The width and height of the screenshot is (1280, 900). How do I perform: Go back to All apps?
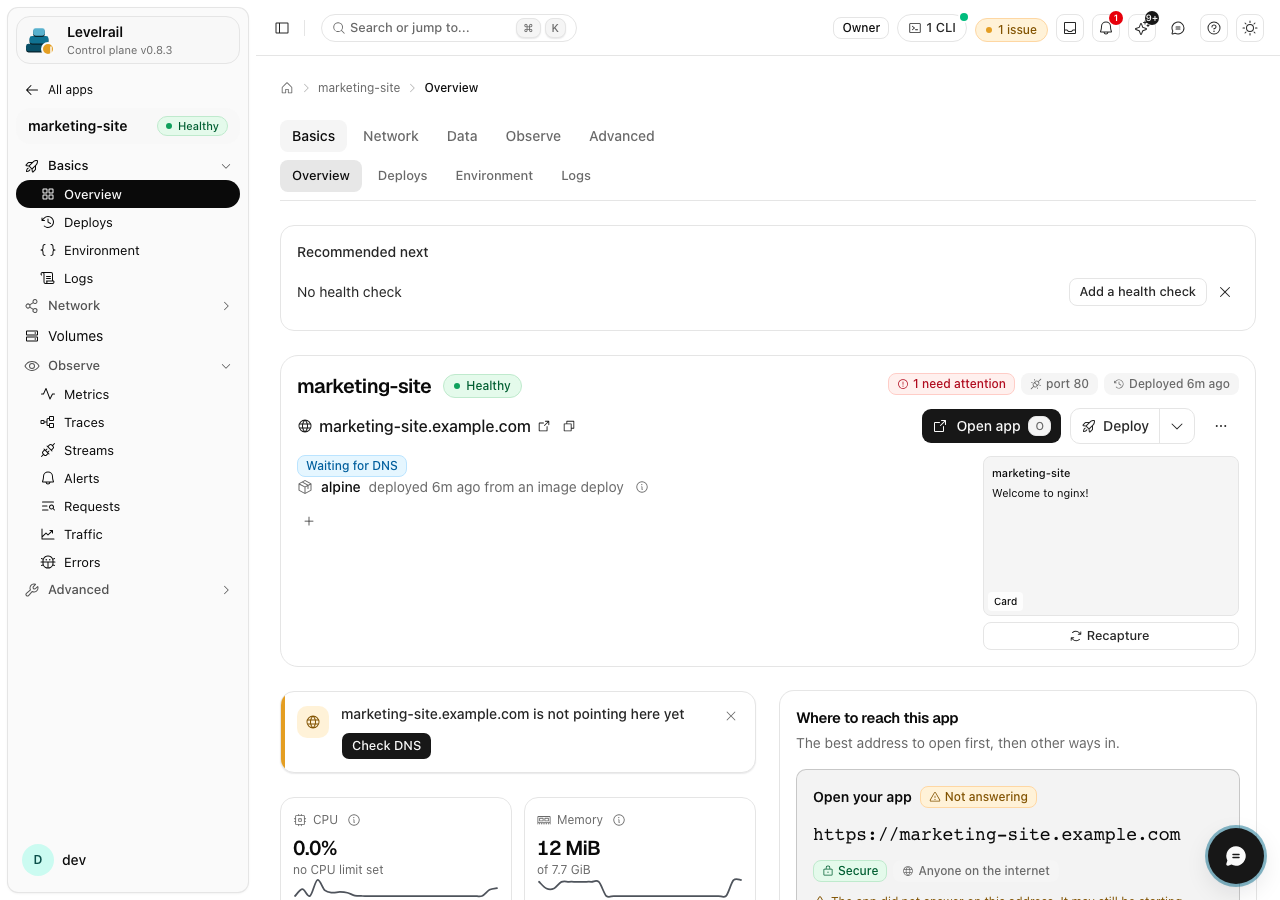(59, 90)
